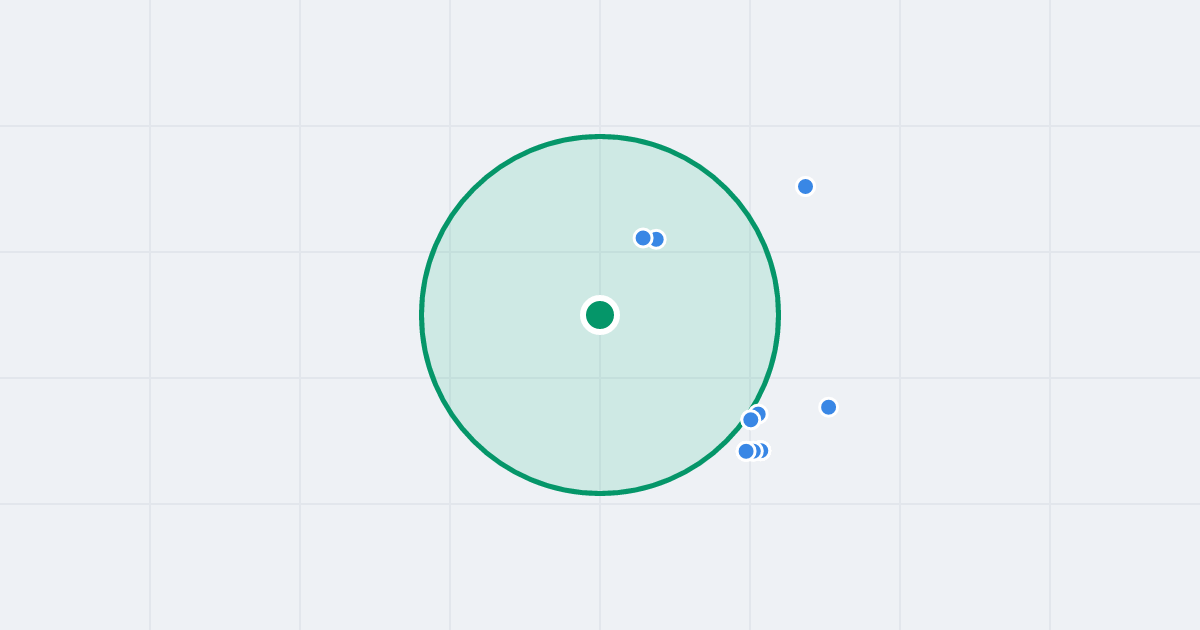Image resolution: width=1200 pixels, height=630 pixels.
Task: Click the grid line intersection at upper left of map
Action: tap(150, 126)
